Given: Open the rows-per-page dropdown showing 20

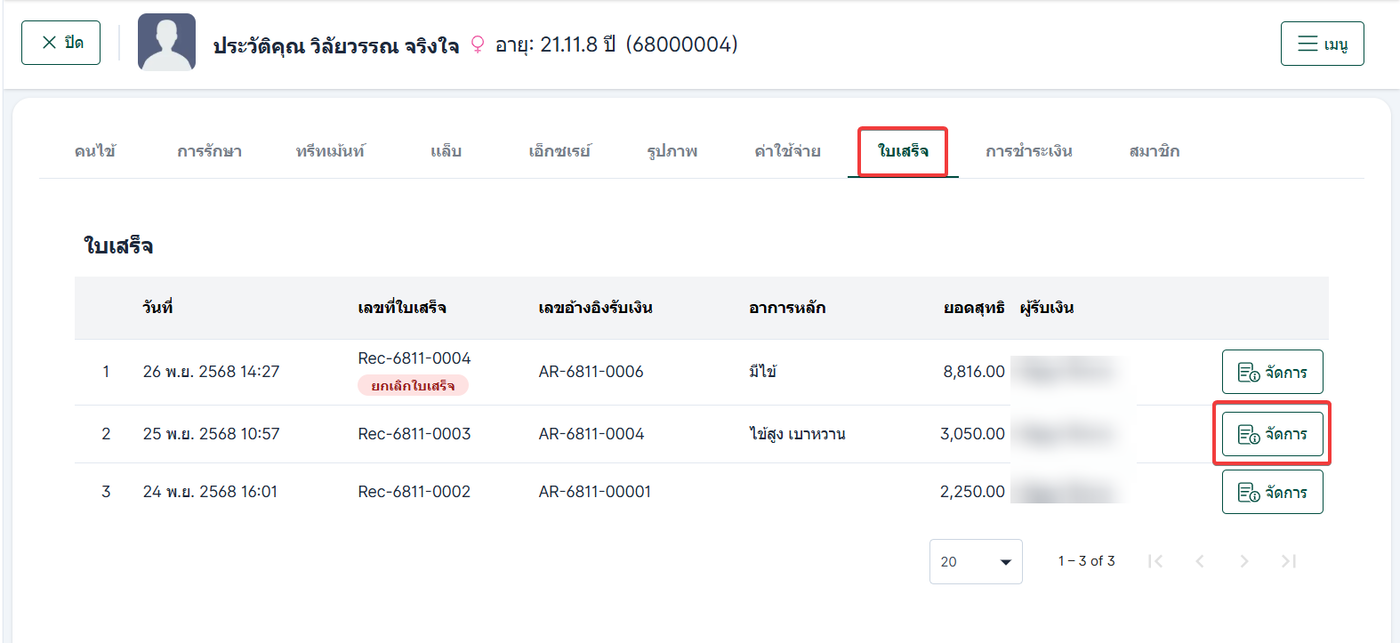Looking at the screenshot, I should (975, 561).
